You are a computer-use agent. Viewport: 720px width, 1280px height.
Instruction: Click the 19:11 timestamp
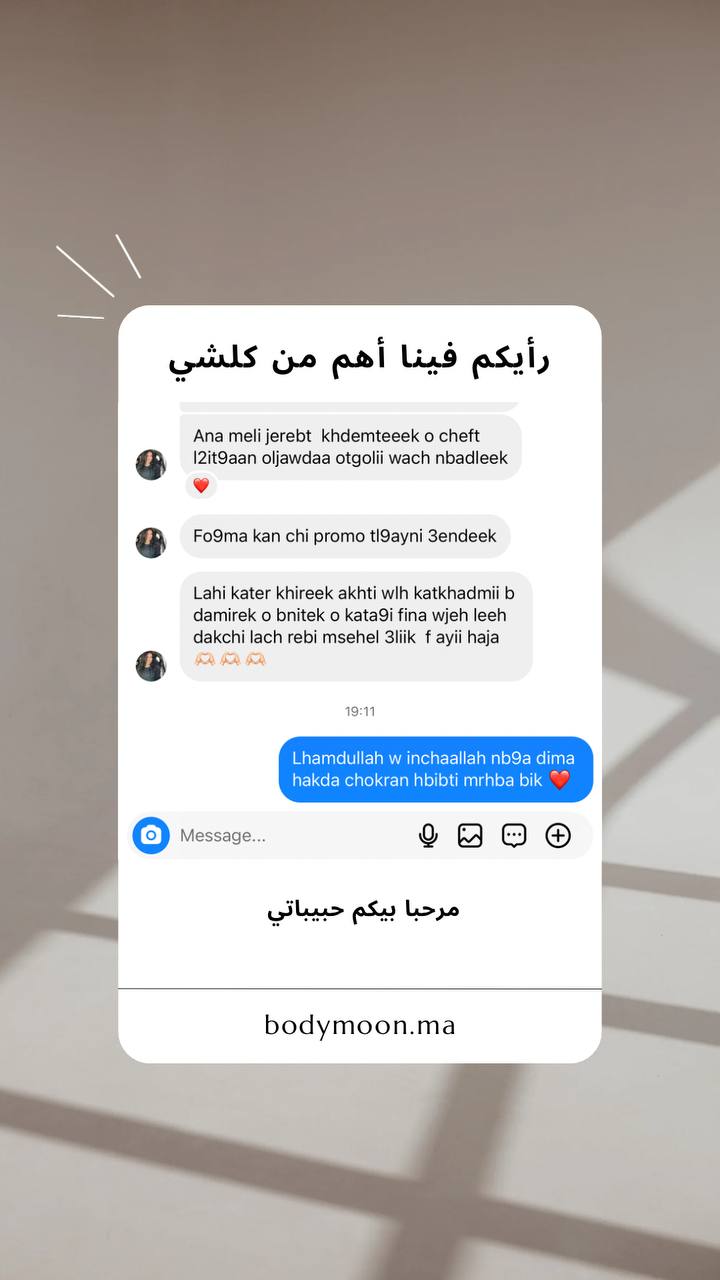click(x=360, y=712)
